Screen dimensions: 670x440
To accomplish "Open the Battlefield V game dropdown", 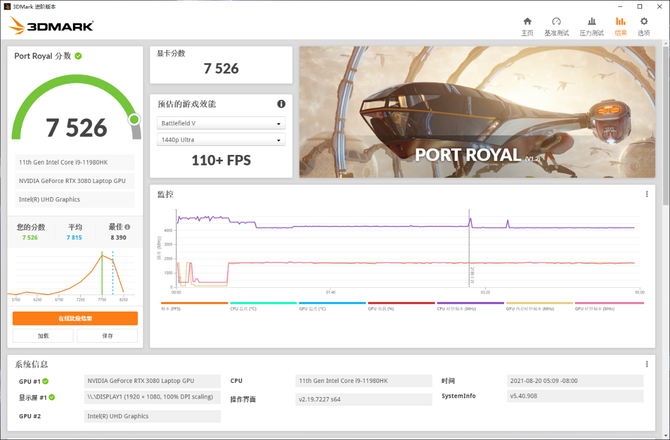I will pos(221,123).
